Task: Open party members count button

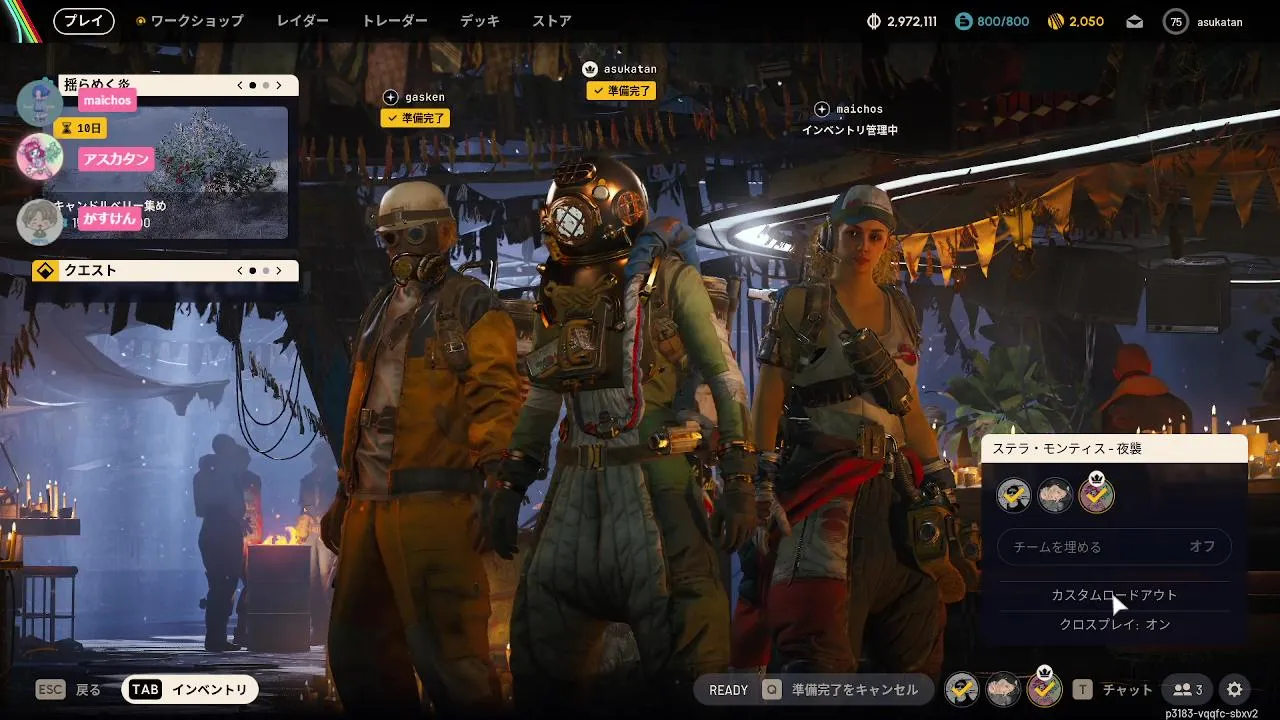Action: point(1187,690)
